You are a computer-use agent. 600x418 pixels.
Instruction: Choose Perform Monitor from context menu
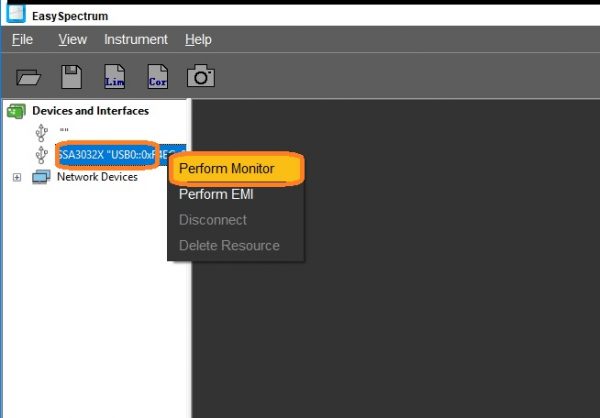pyautogui.click(x=226, y=168)
